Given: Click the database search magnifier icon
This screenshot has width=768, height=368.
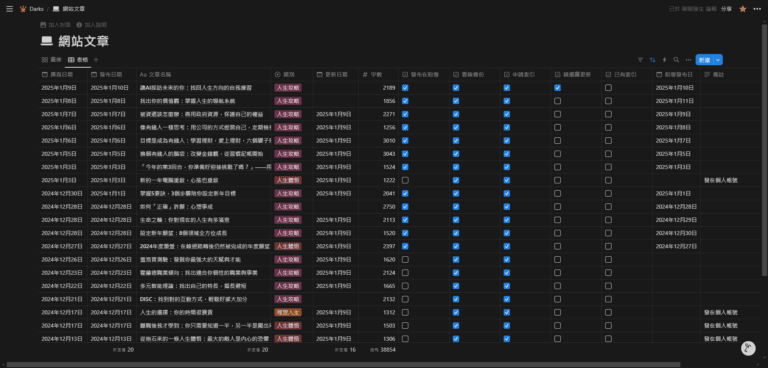Looking at the screenshot, I should [x=676, y=60].
